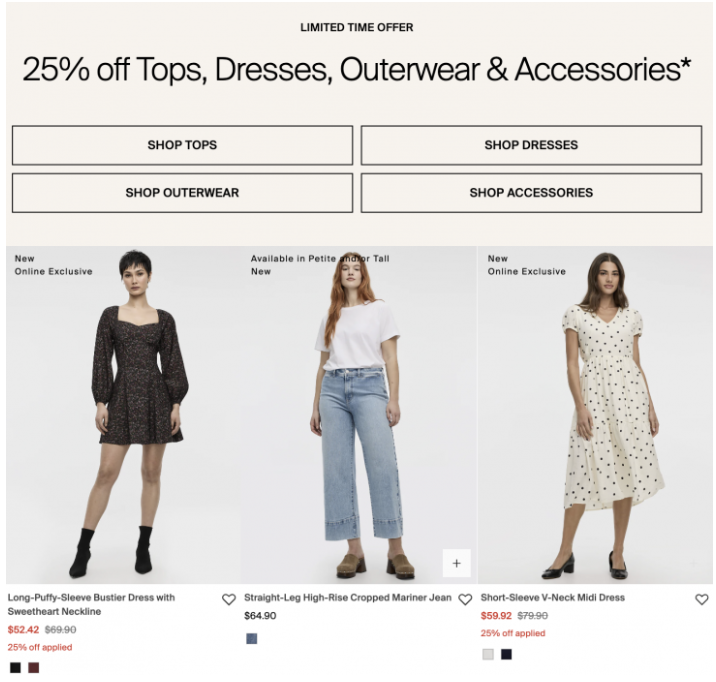This screenshot has width=716, height=682.
Task: Pick navy swatch for Midi Dress
Action: [x=506, y=654]
